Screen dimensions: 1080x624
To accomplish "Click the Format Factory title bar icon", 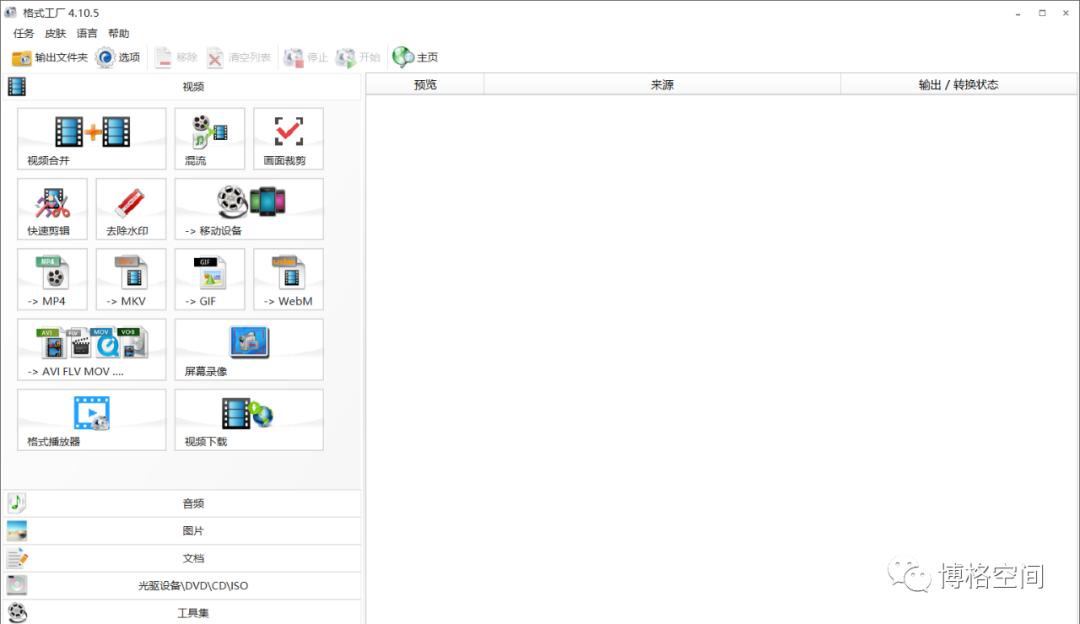I will point(10,12).
